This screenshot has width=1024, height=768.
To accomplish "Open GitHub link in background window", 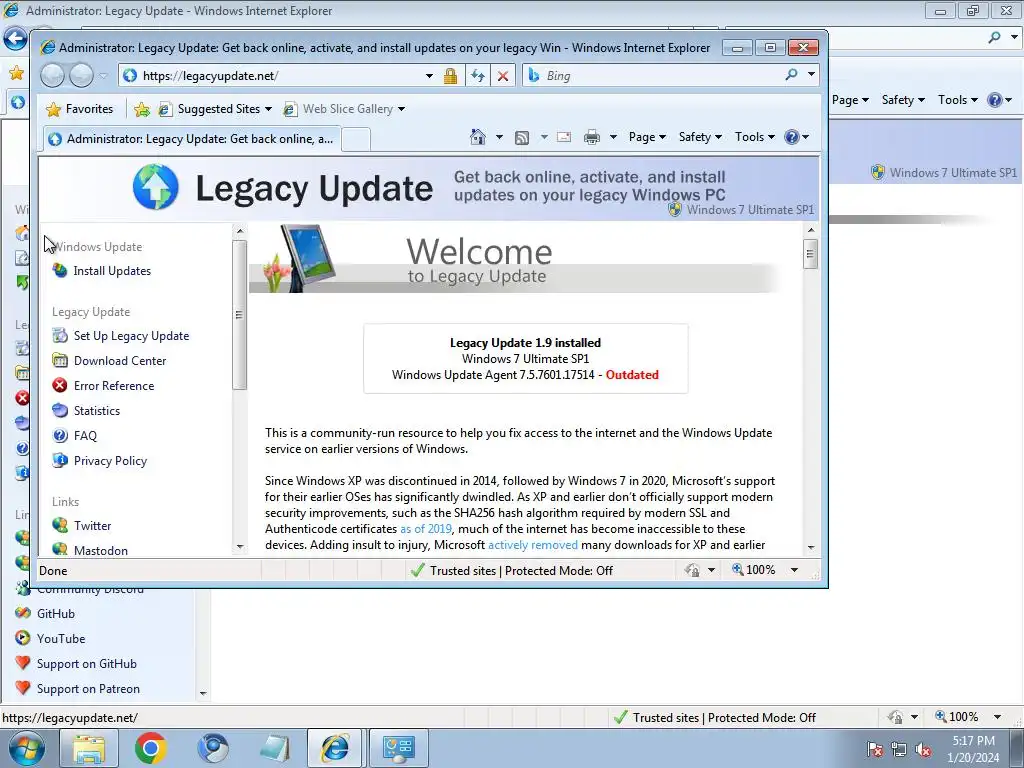I will pos(56,614).
